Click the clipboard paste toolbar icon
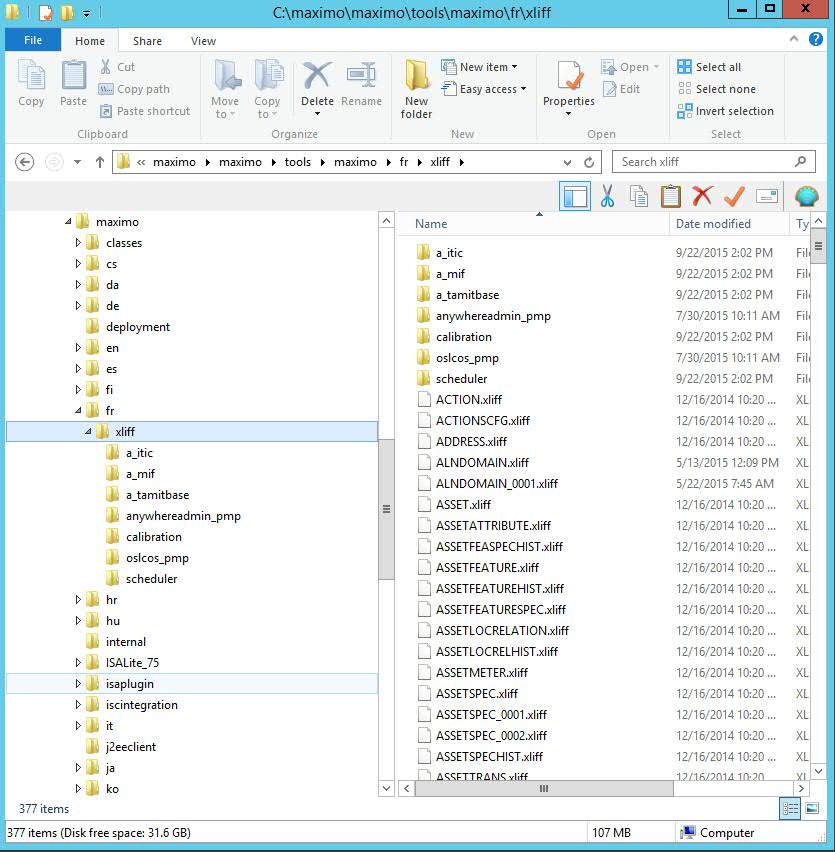Screen dimensions: 835x852 click(x=670, y=196)
